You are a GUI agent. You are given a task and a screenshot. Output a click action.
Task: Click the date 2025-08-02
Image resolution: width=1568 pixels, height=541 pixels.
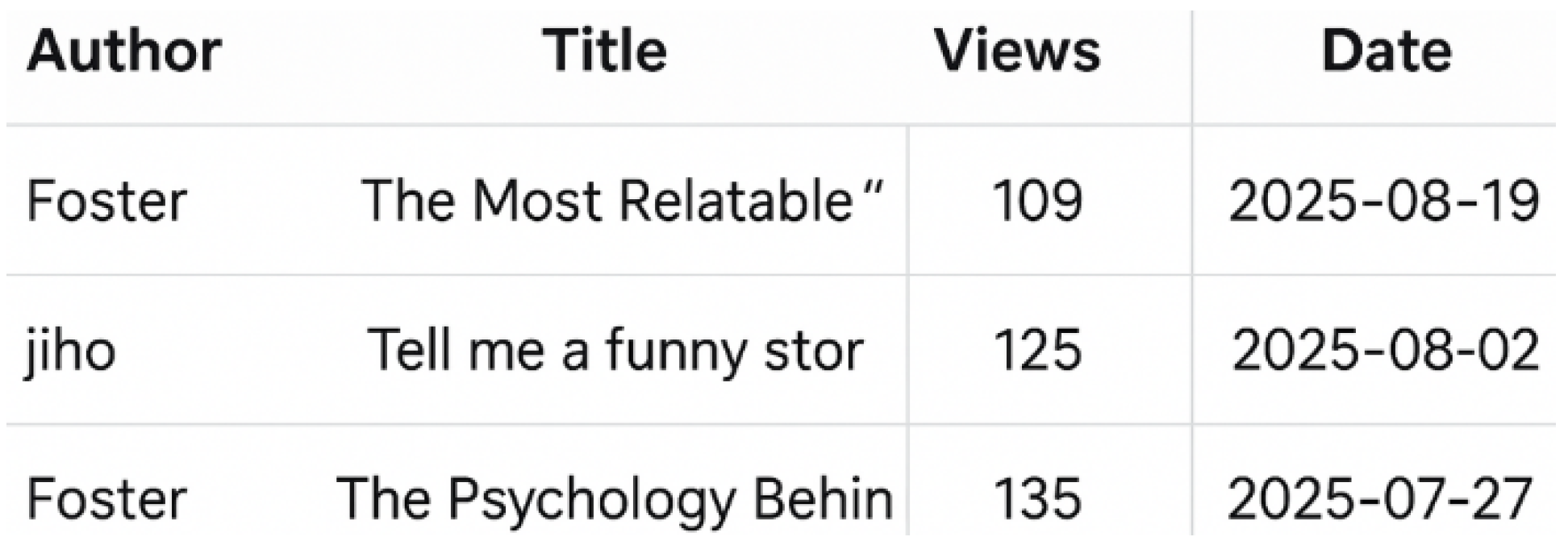pyautogui.click(x=1385, y=351)
